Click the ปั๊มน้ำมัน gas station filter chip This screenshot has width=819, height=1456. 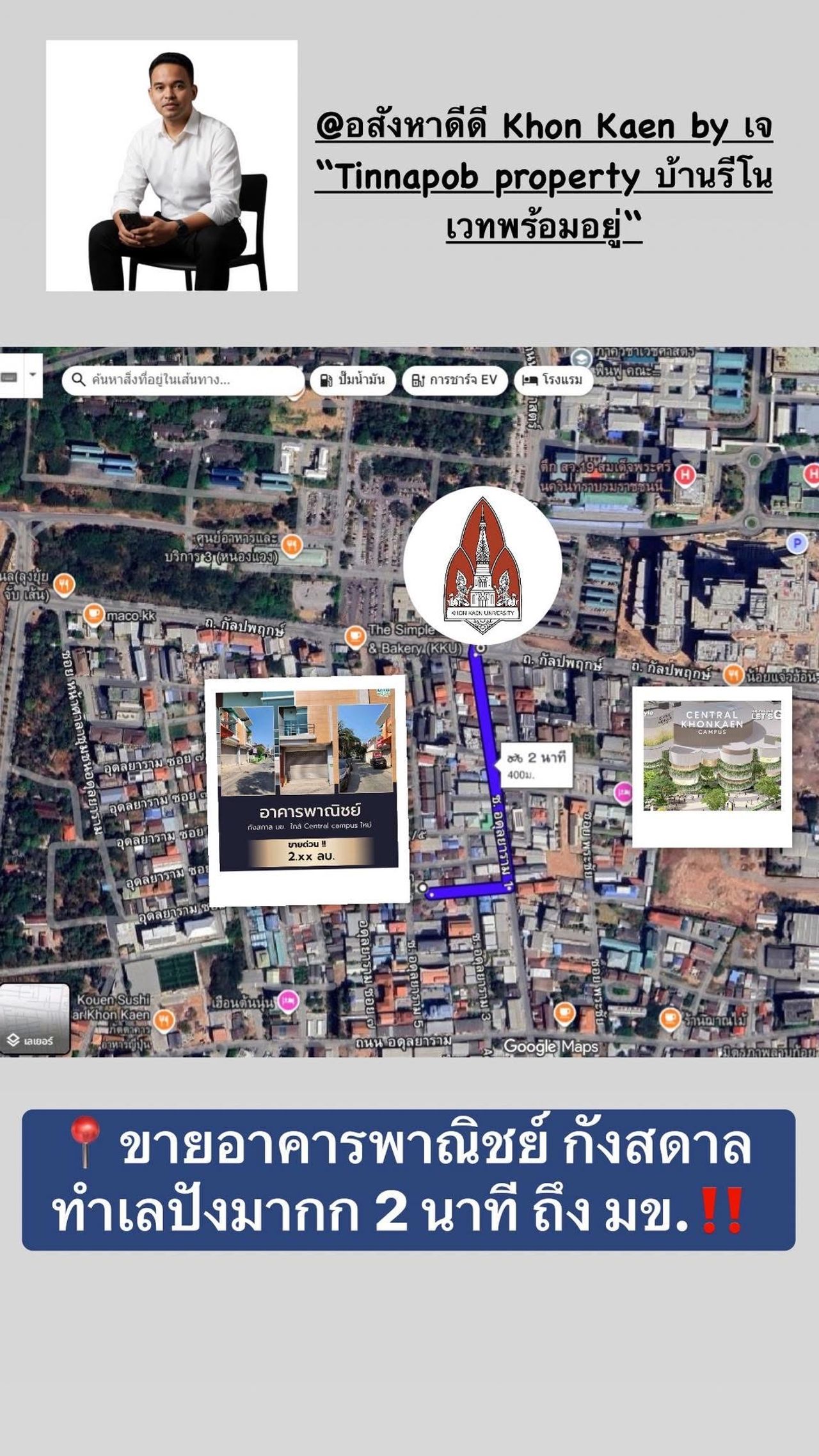point(353,380)
